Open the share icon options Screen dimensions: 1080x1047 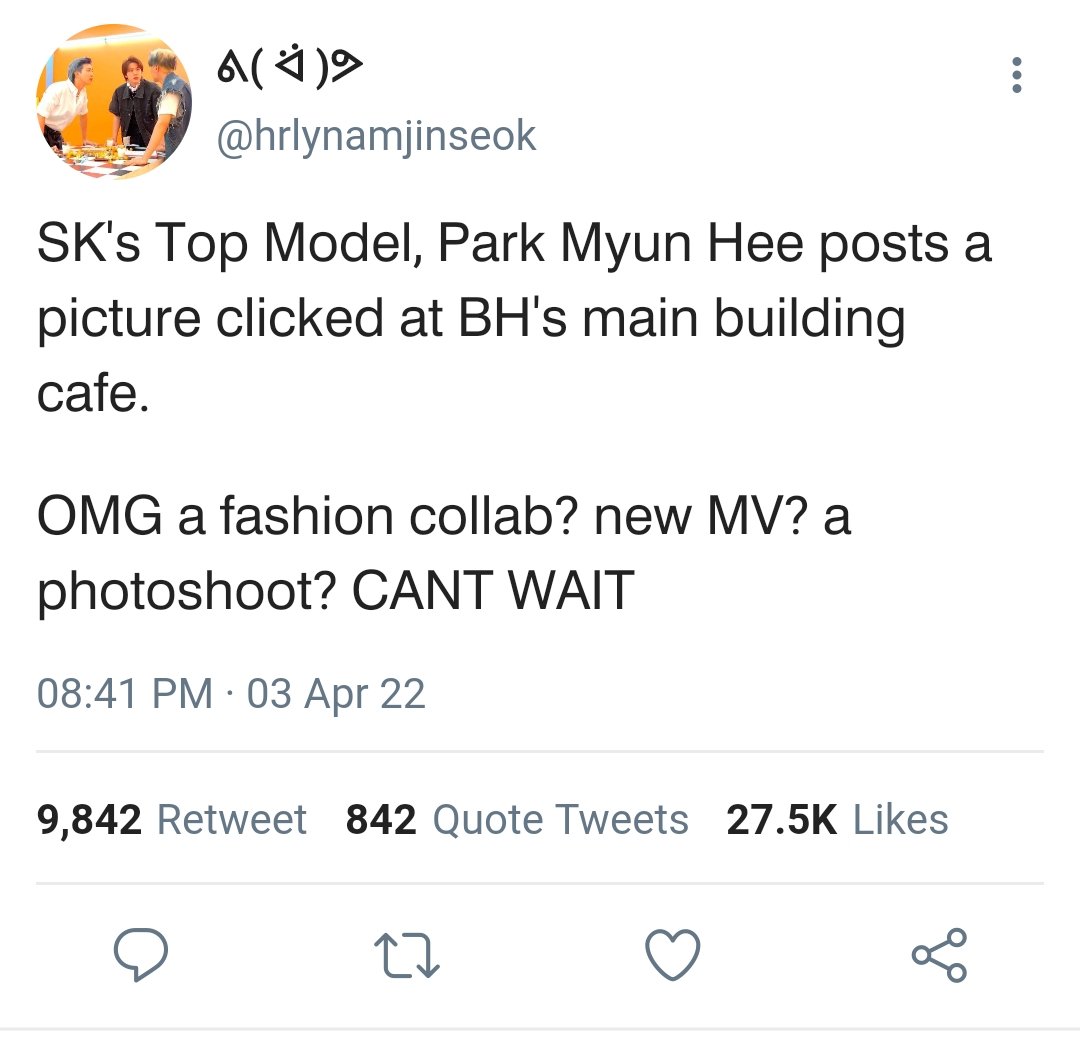pyautogui.click(x=939, y=955)
